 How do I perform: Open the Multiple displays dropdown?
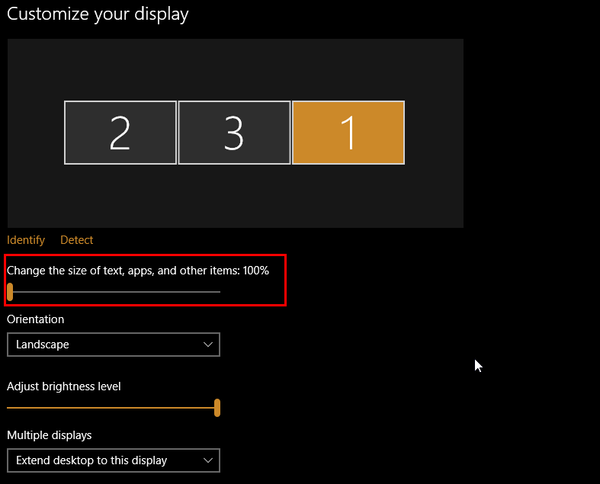[x=113, y=460]
